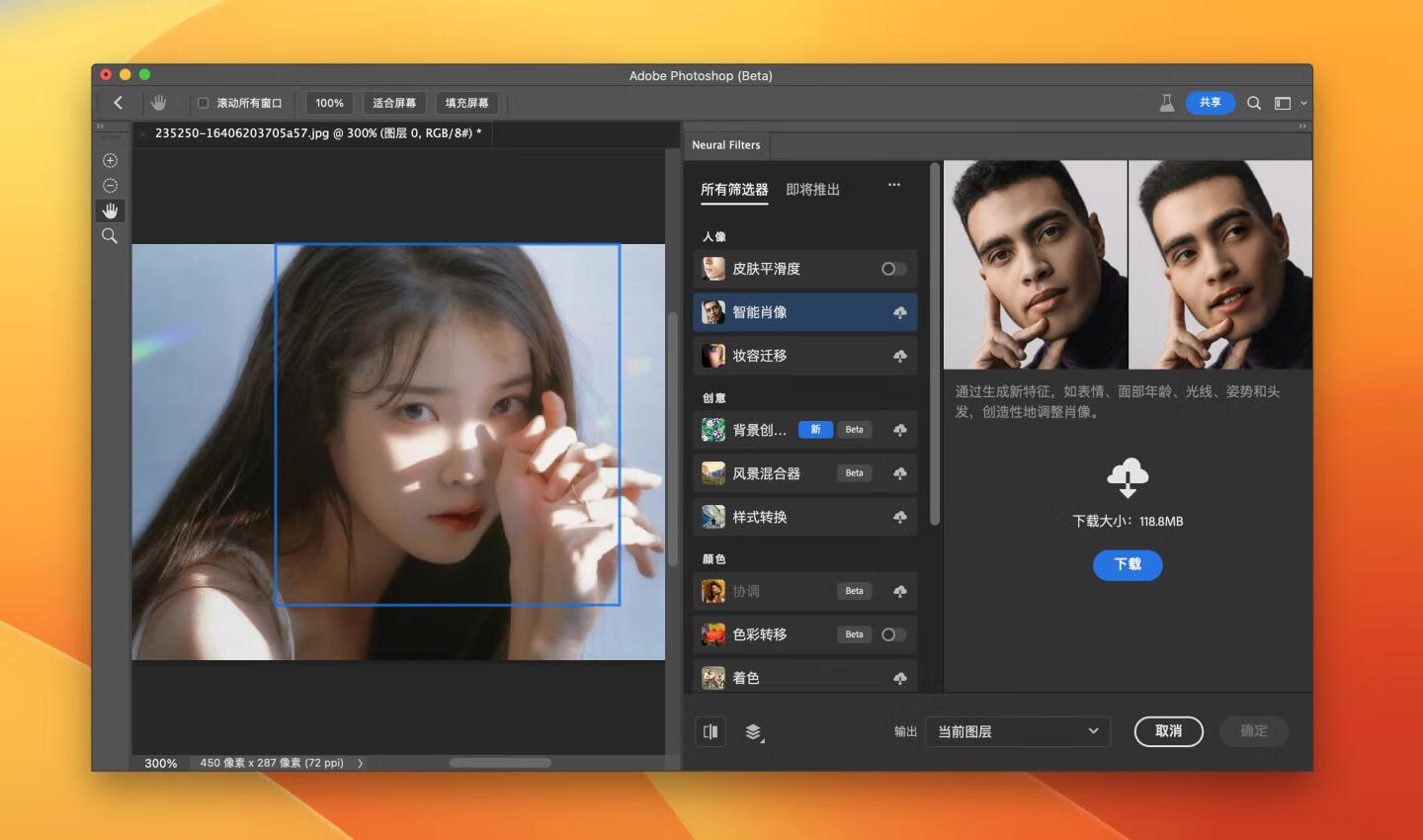
Task: Download 样式转换 filter via its cloud icon
Action: coord(900,517)
